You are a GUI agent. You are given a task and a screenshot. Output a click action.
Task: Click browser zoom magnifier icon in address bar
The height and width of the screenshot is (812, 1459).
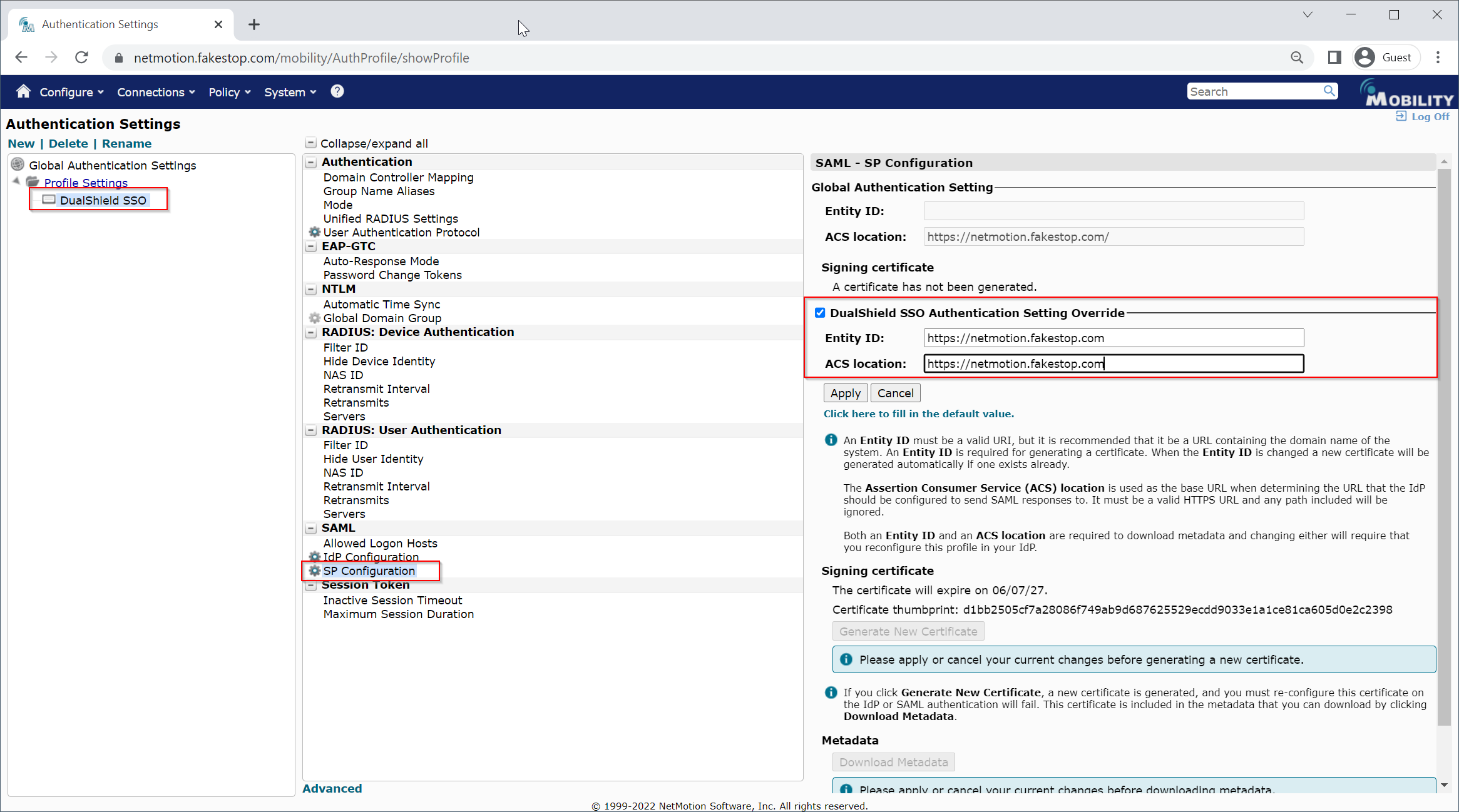click(x=1297, y=58)
